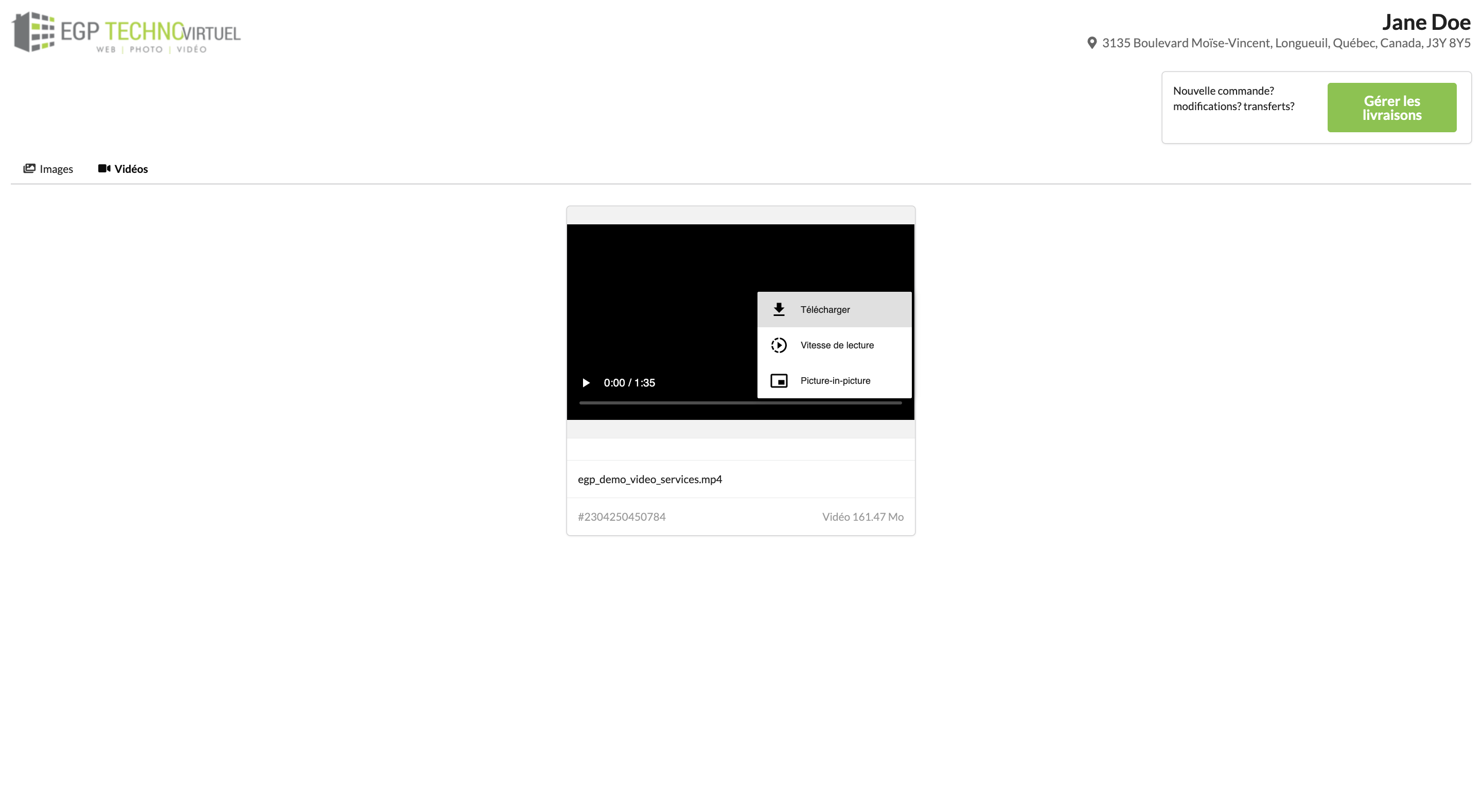Screen dimensions: 1482x812
Task: Click the video progress seek bar
Action: 740,403
